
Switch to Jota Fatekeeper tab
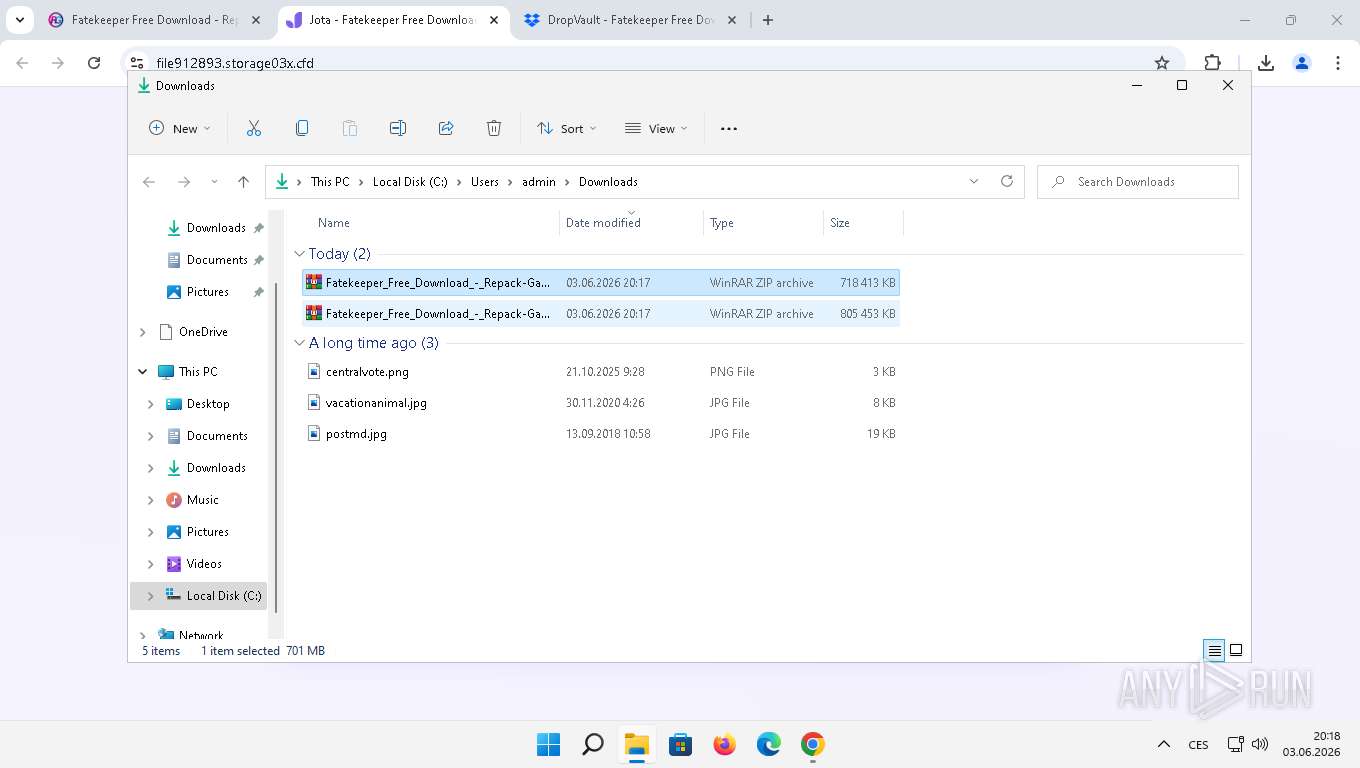coord(392,20)
